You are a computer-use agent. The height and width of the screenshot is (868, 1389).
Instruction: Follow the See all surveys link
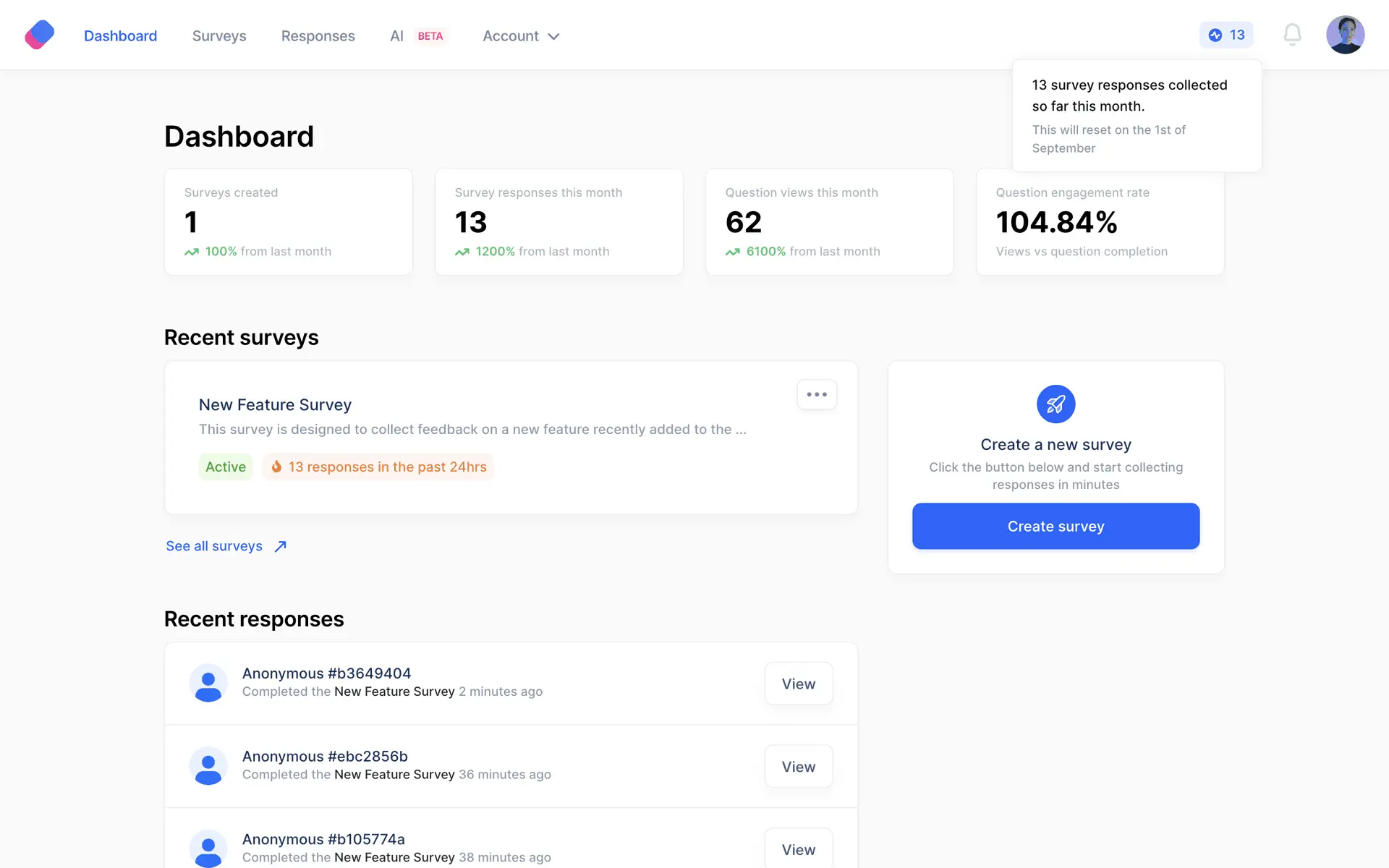click(x=214, y=546)
